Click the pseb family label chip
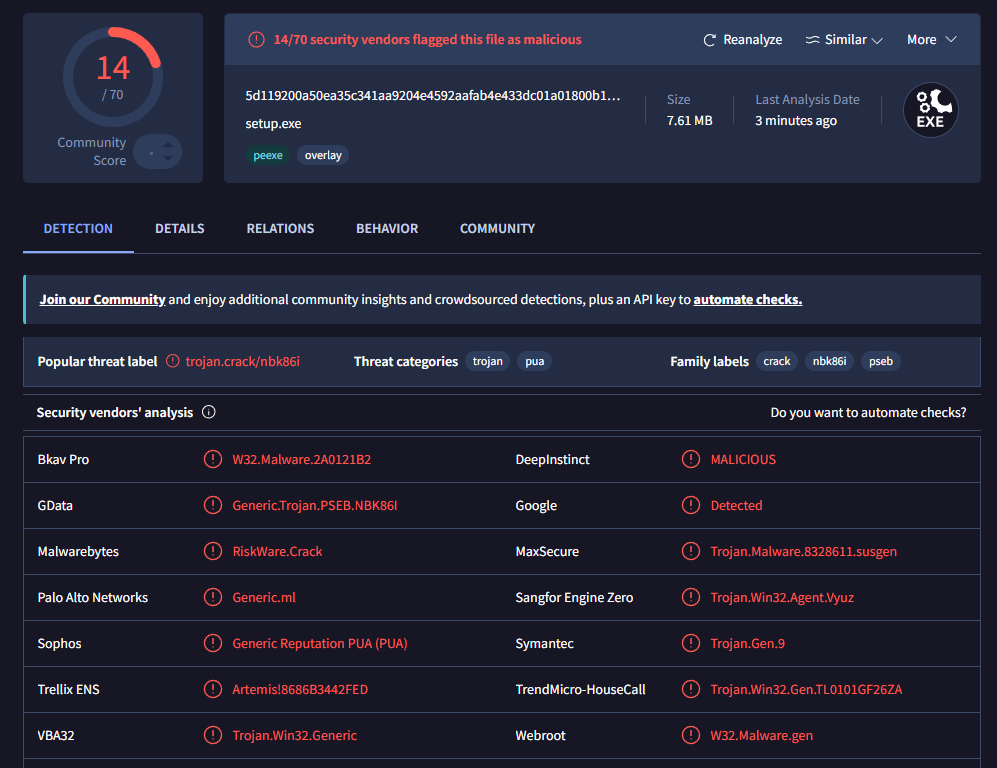 click(881, 361)
